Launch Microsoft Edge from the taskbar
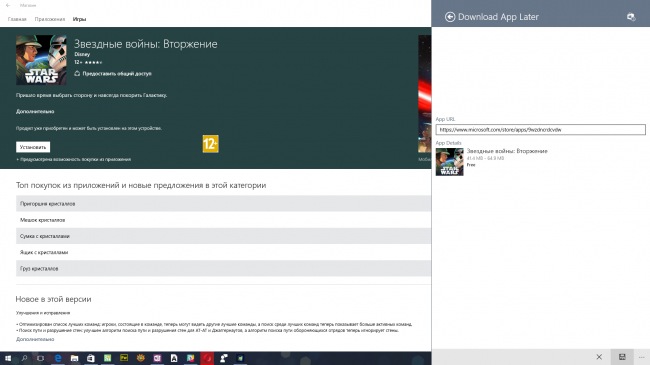 pos(58,358)
